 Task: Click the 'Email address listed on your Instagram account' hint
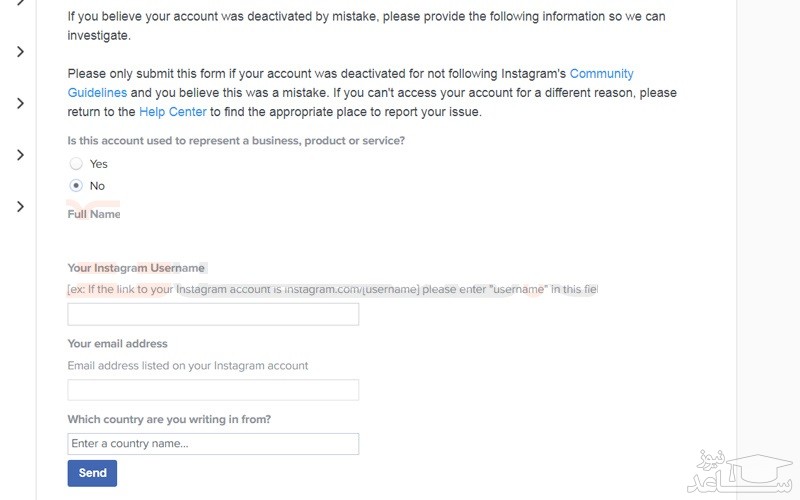[x=188, y=366]
